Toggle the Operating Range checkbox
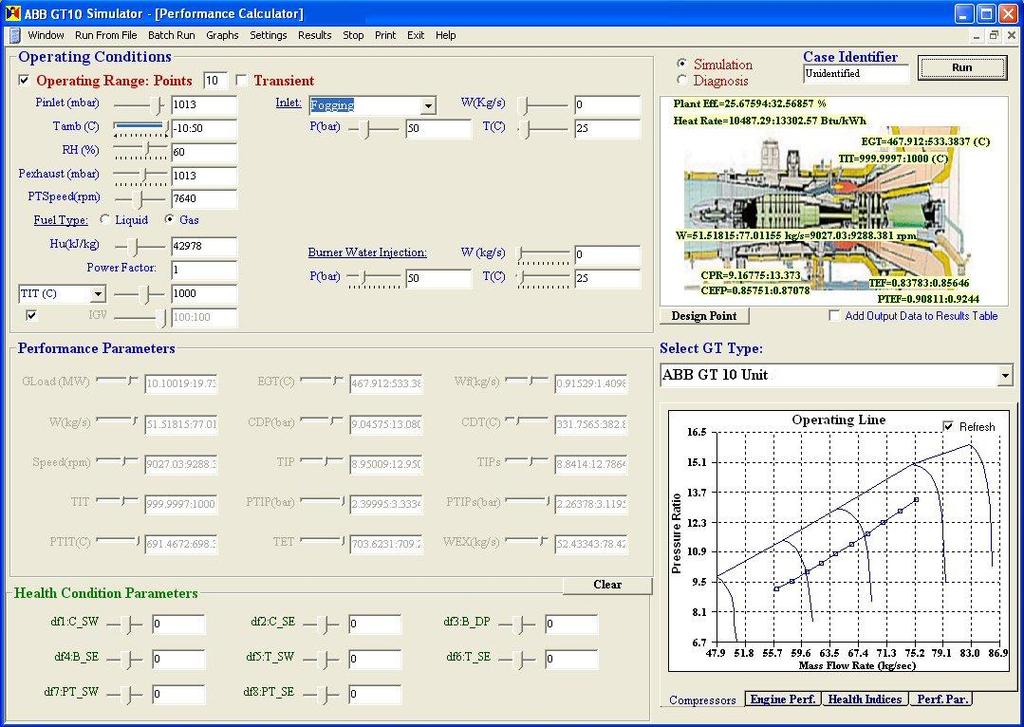 click(x=24, y=80)
